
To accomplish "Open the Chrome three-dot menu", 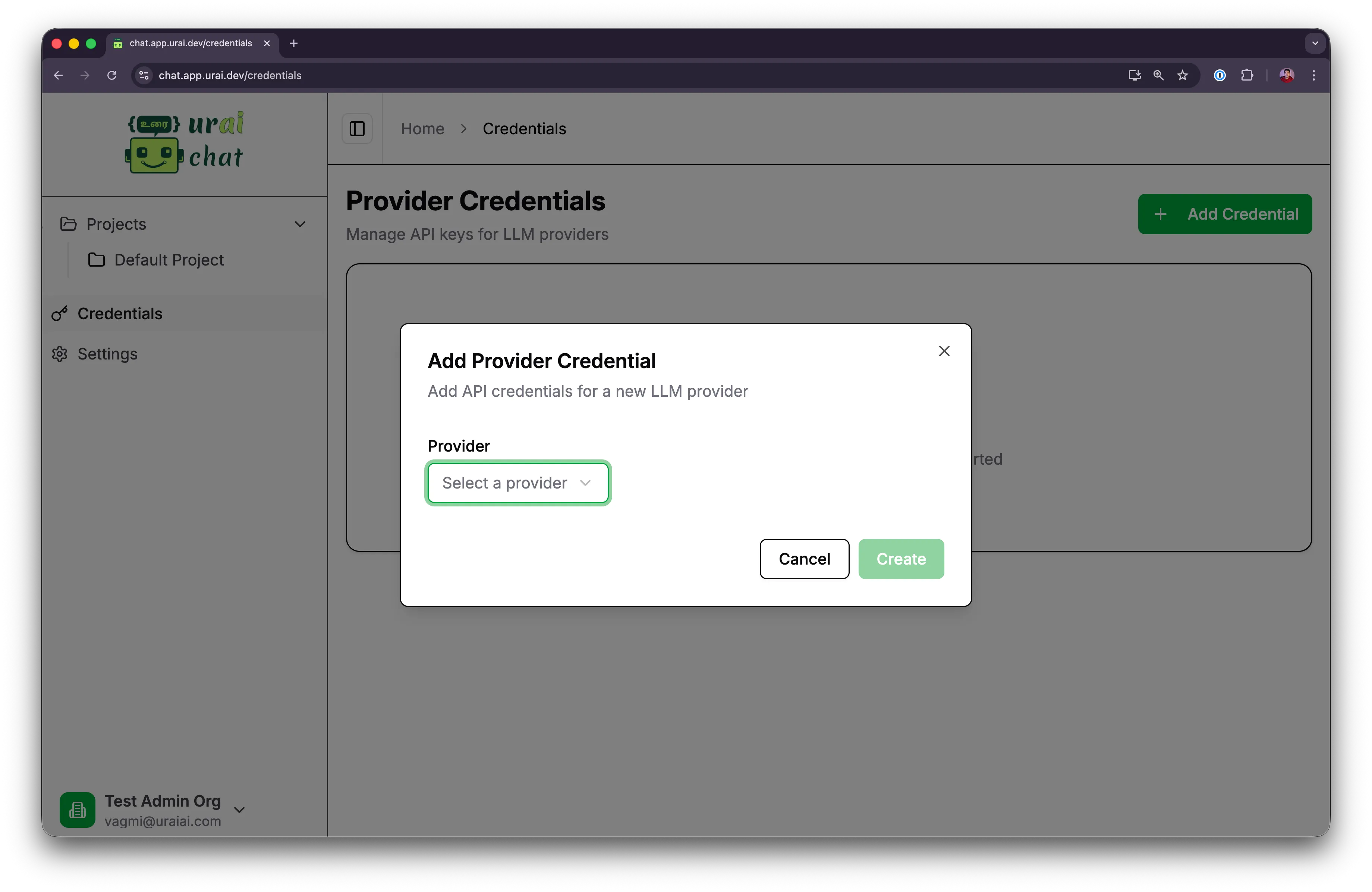I will pyautogui.click(x=1314, y=76).
